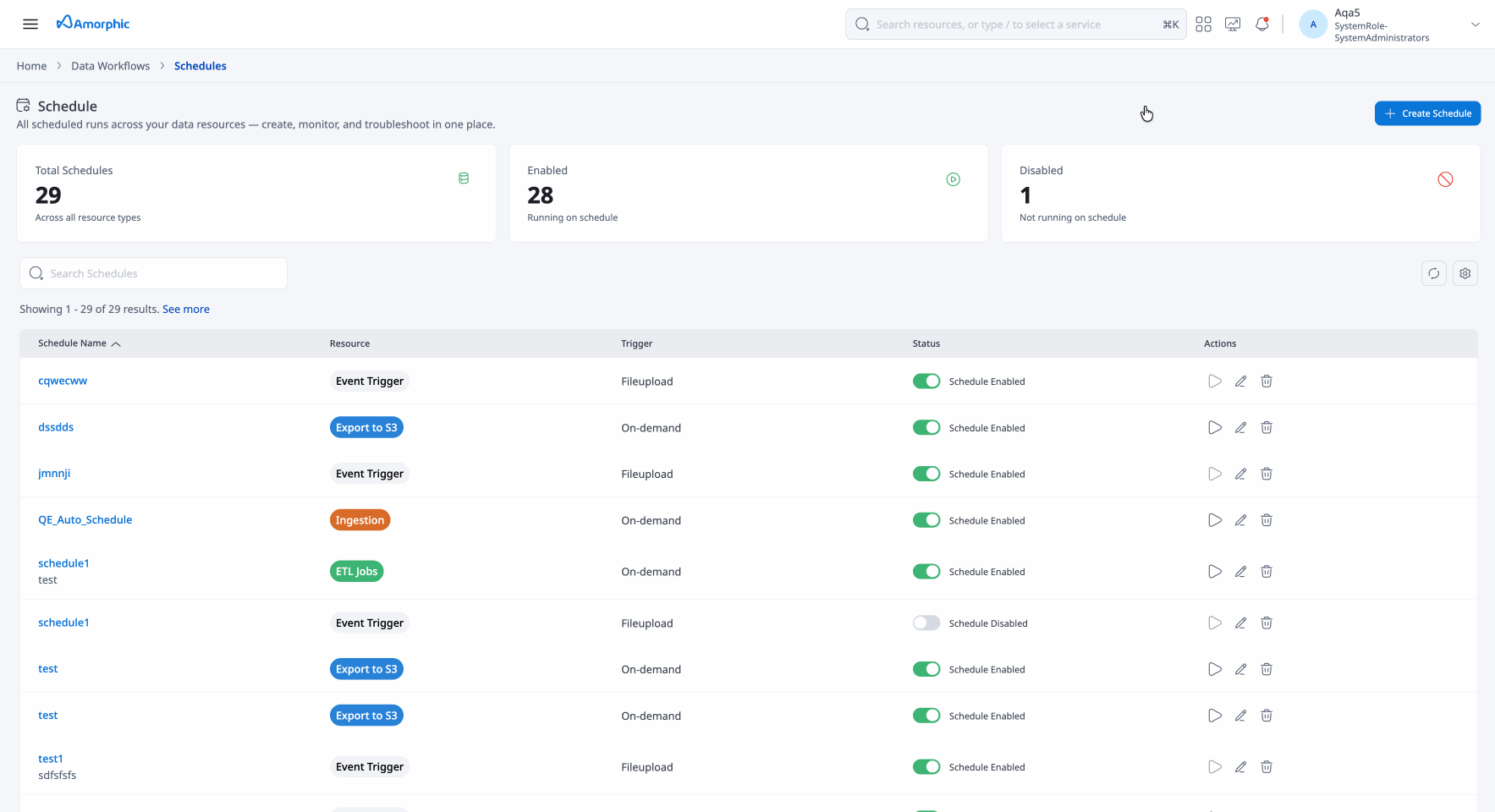Screen dimensions: 1495x812
Task: Delete the jmnnji schedule
Action: pos(1267,475)
